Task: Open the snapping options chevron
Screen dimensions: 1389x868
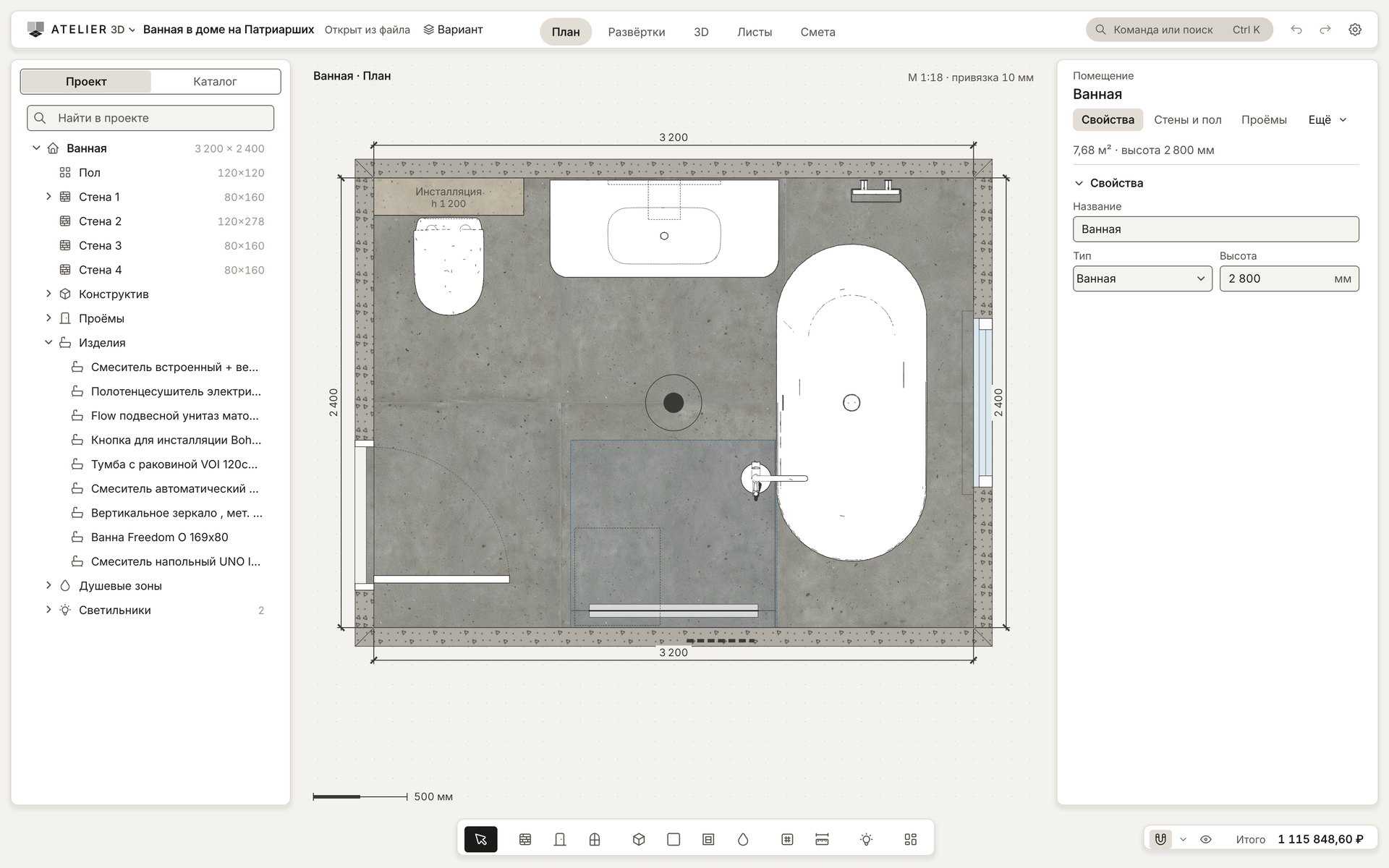Action: coord(1184,839)
